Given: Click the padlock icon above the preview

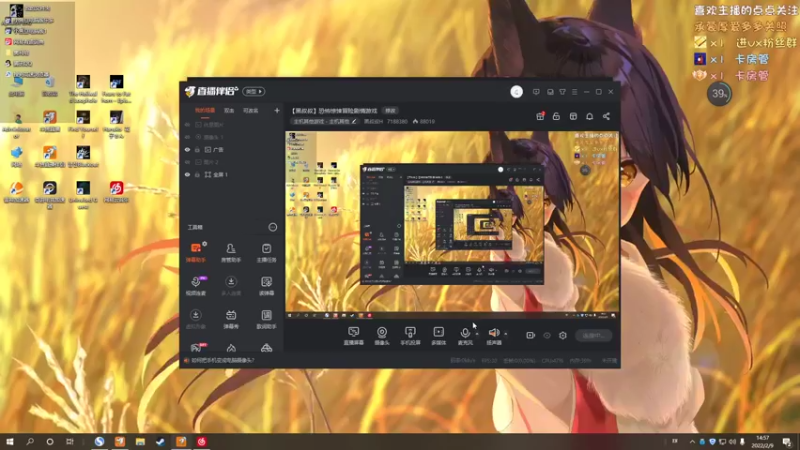Looking at the screenshot, I should 556,116.
